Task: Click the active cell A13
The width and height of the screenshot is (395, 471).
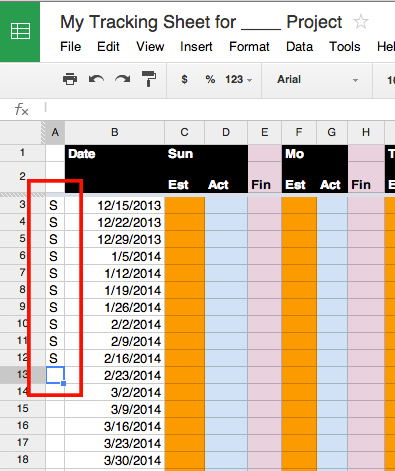Action: tap(55, 375)
